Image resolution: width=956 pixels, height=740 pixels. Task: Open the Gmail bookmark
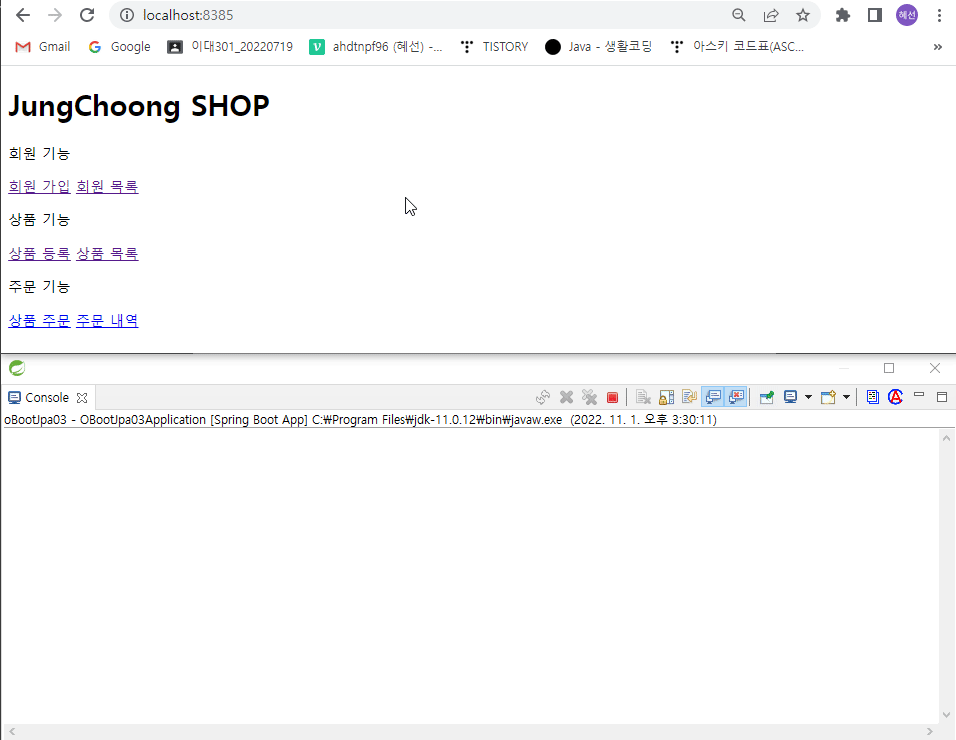43,47
